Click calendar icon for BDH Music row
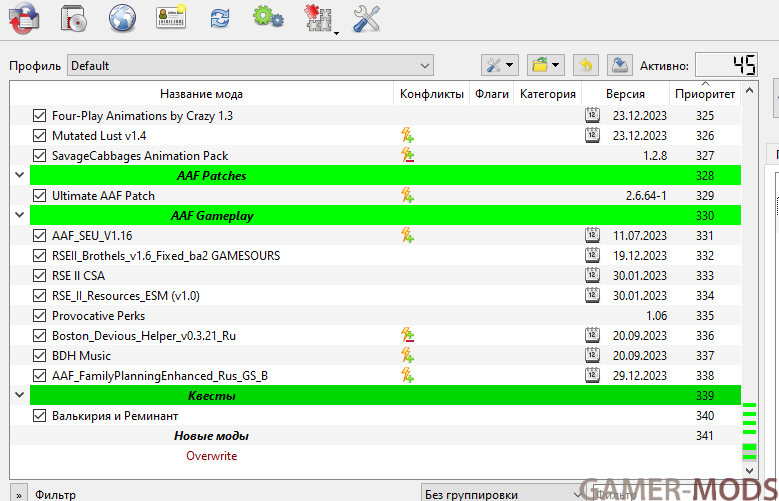 [592, 355]
